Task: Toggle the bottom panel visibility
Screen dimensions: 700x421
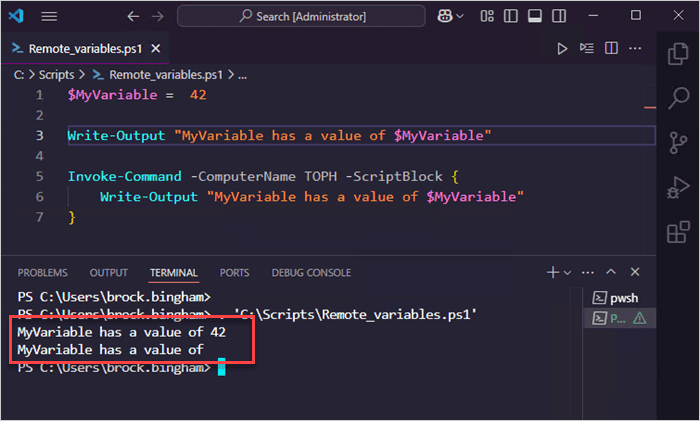Action: (x=535, y=17)
